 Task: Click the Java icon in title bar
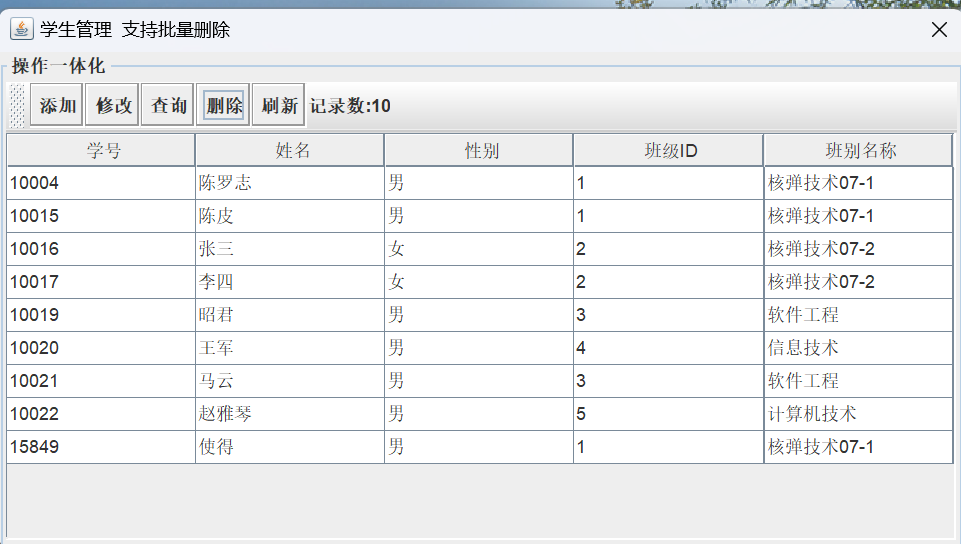click(21, 29)
